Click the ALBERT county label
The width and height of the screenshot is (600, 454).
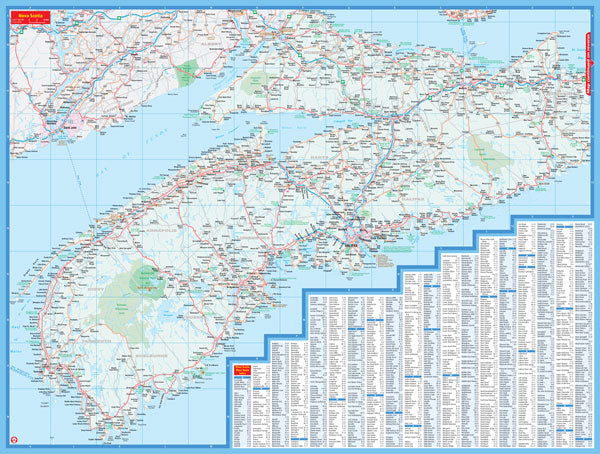tap(210, 44)
